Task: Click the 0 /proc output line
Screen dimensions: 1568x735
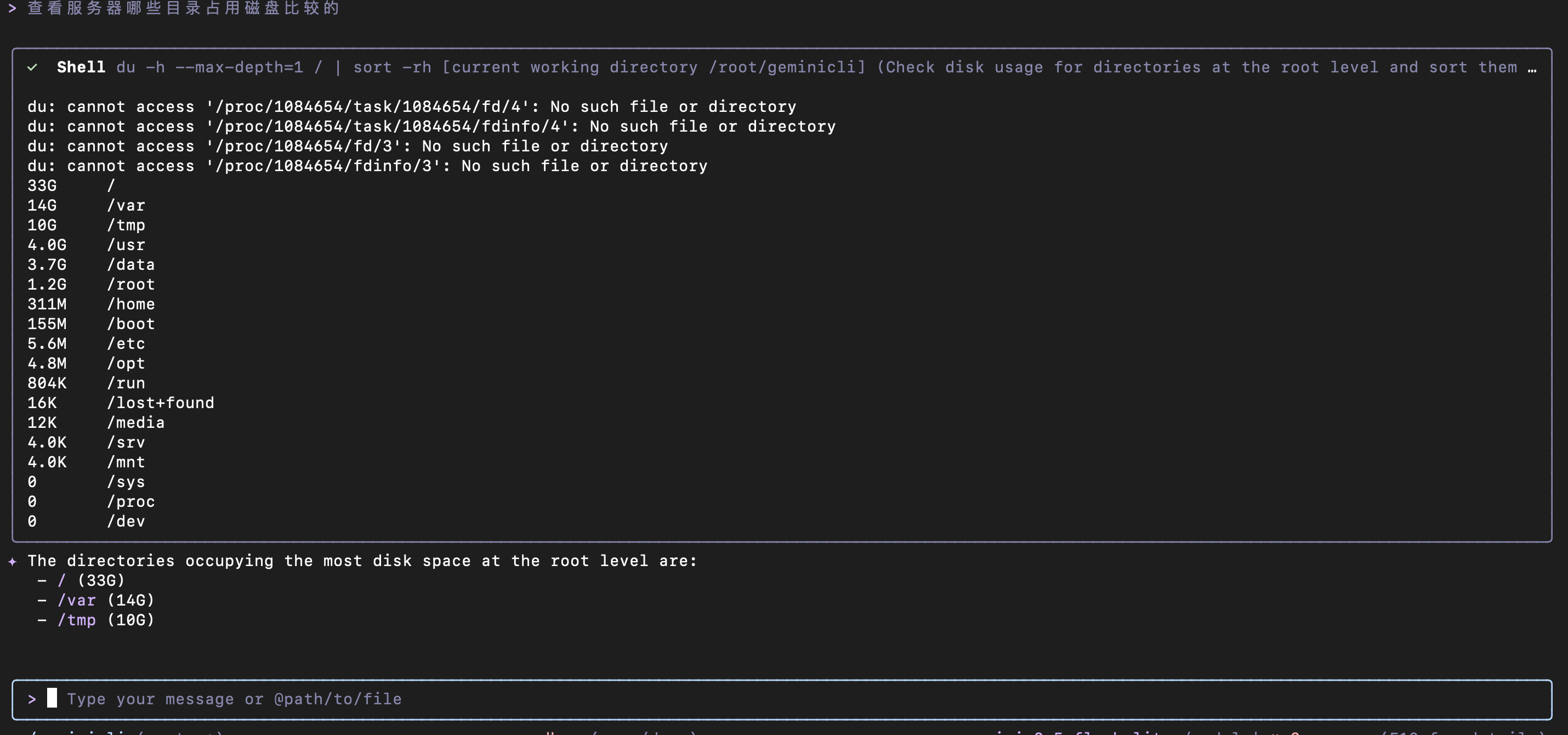Action: [90, 502]
